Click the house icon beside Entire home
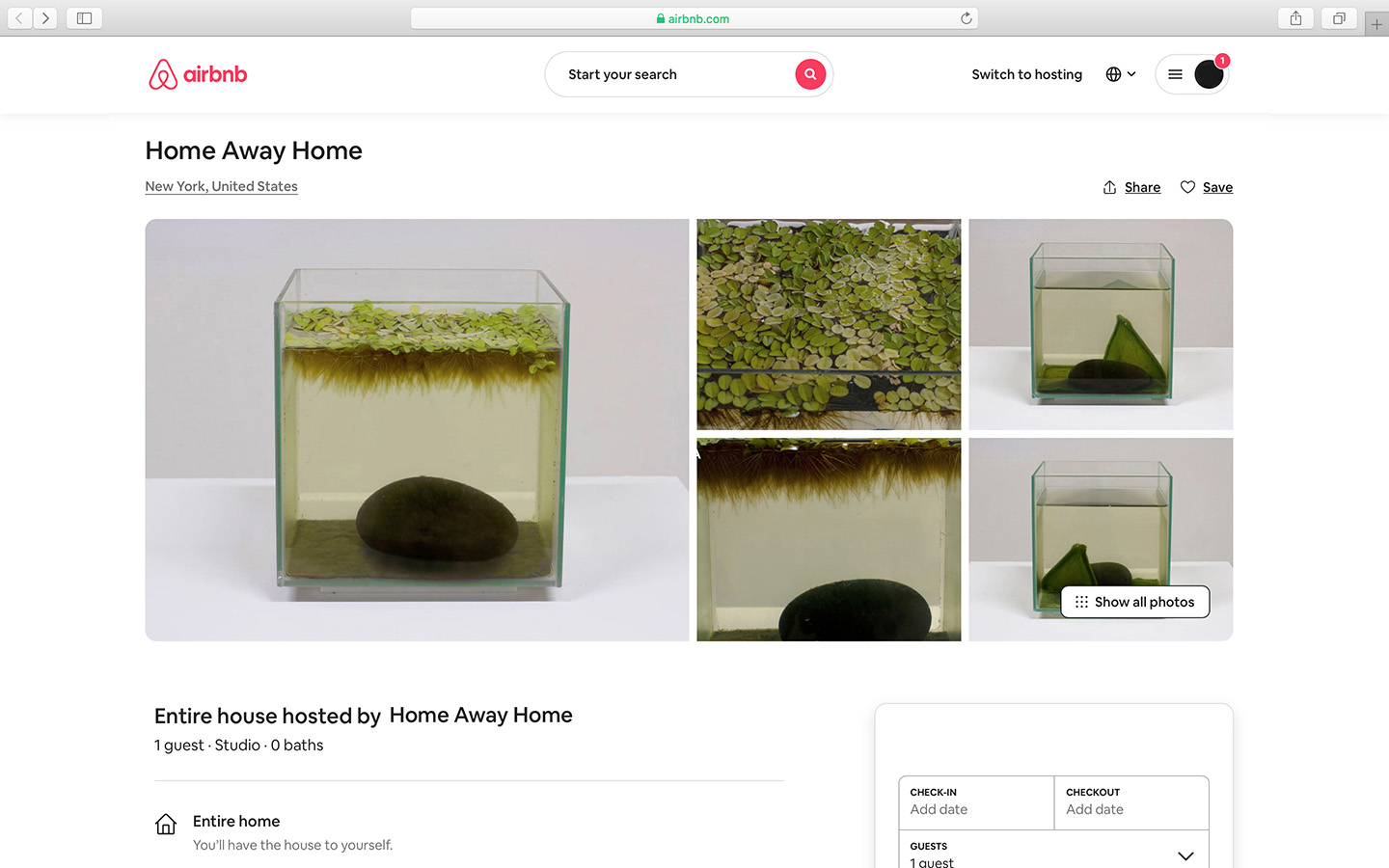Image resolution: width=1389 pixels, height=868 pixels. point(166,824)
